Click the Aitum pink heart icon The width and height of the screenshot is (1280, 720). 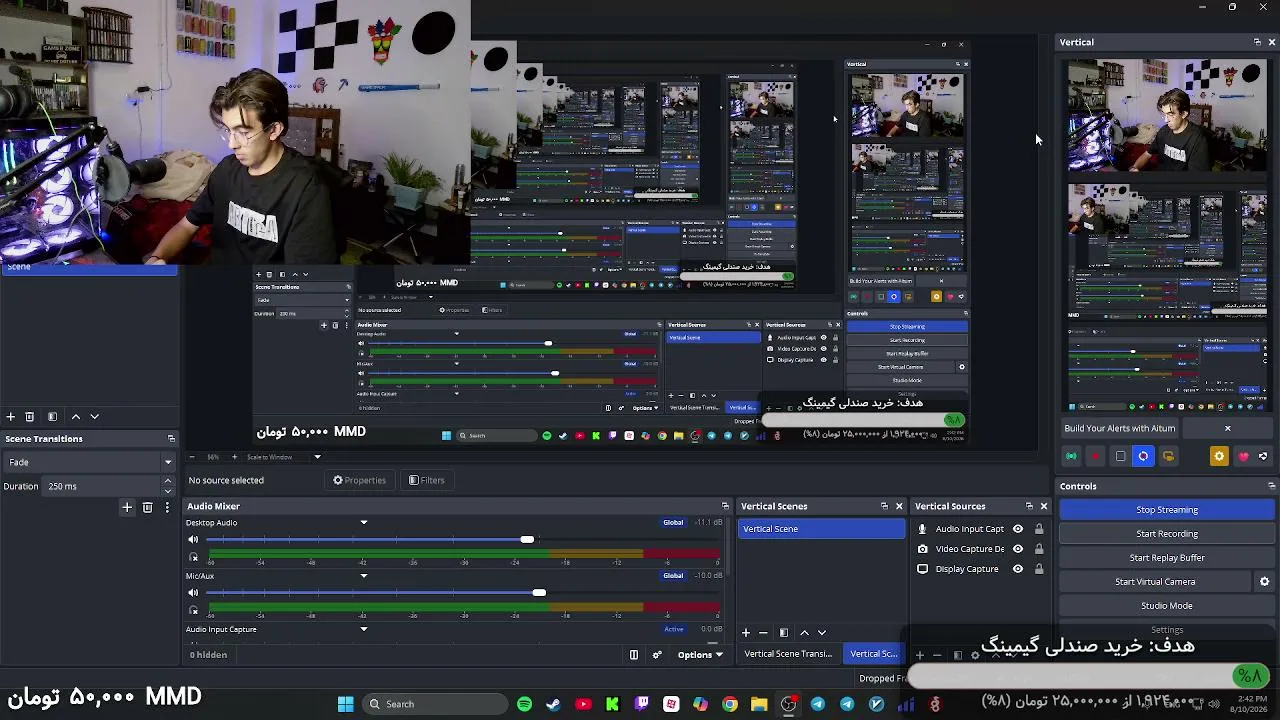(x=1243, y=456)
